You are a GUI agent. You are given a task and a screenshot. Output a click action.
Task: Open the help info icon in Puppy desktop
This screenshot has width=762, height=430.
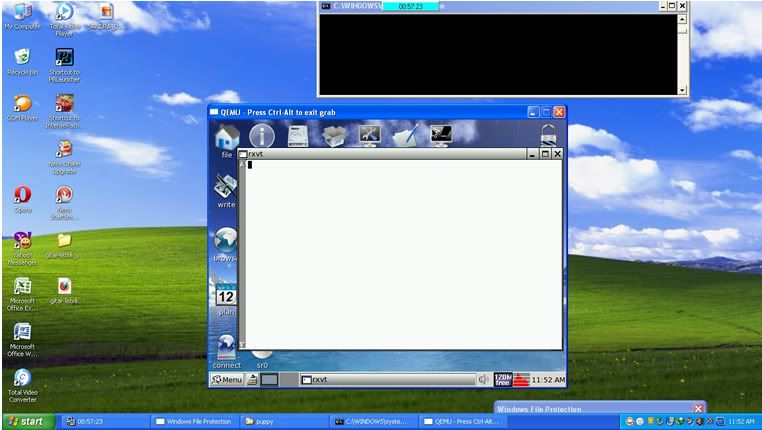[x=262, y=136]
